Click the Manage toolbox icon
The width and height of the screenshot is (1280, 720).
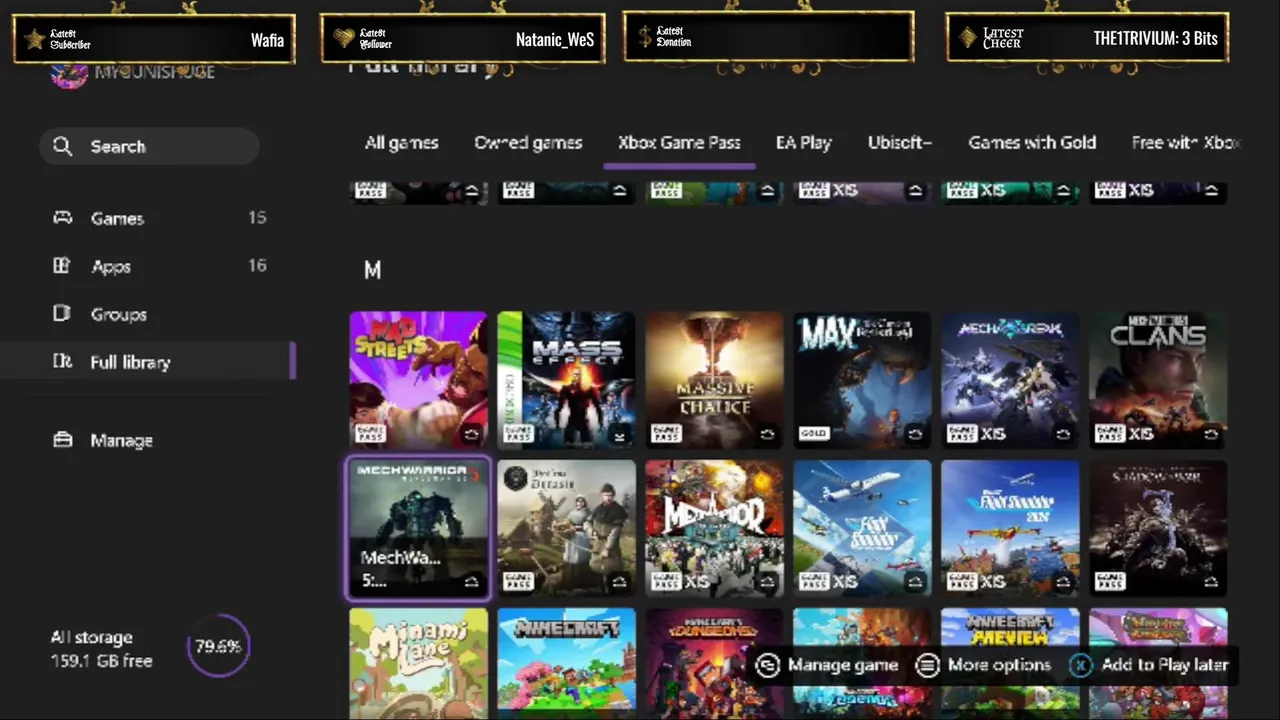62,440
